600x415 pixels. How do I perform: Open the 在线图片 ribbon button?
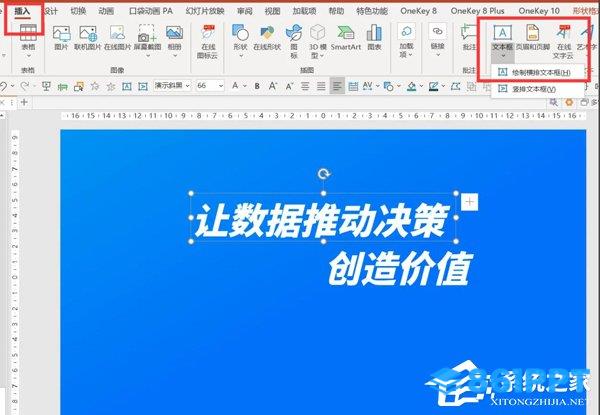coord(117,37)
